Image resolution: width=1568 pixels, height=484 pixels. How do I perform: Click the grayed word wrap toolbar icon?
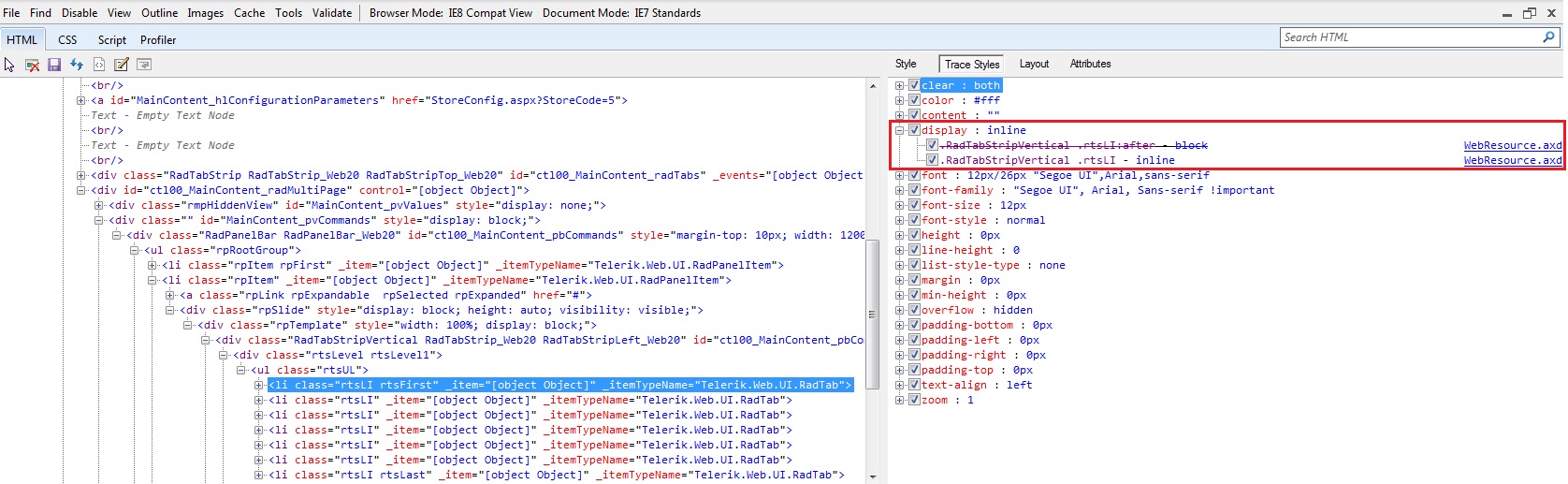[144, 65]
